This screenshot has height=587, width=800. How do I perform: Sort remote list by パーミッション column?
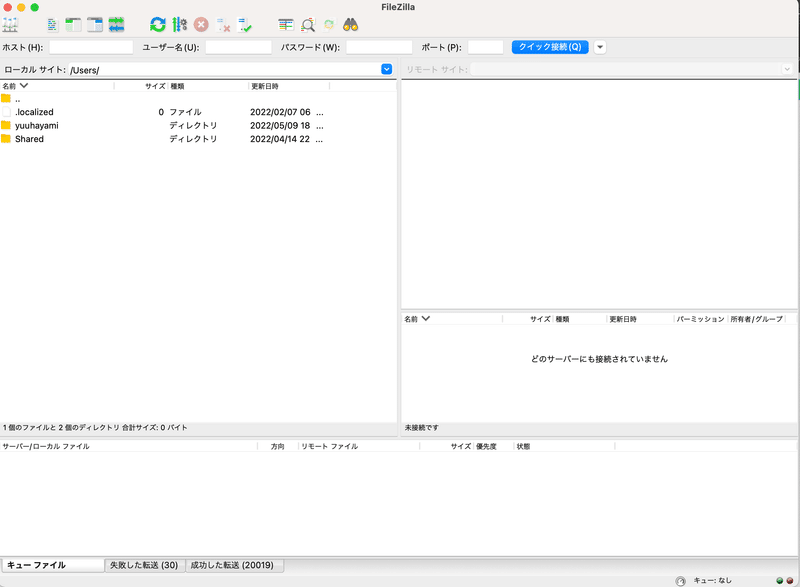[x=700, y=319]
